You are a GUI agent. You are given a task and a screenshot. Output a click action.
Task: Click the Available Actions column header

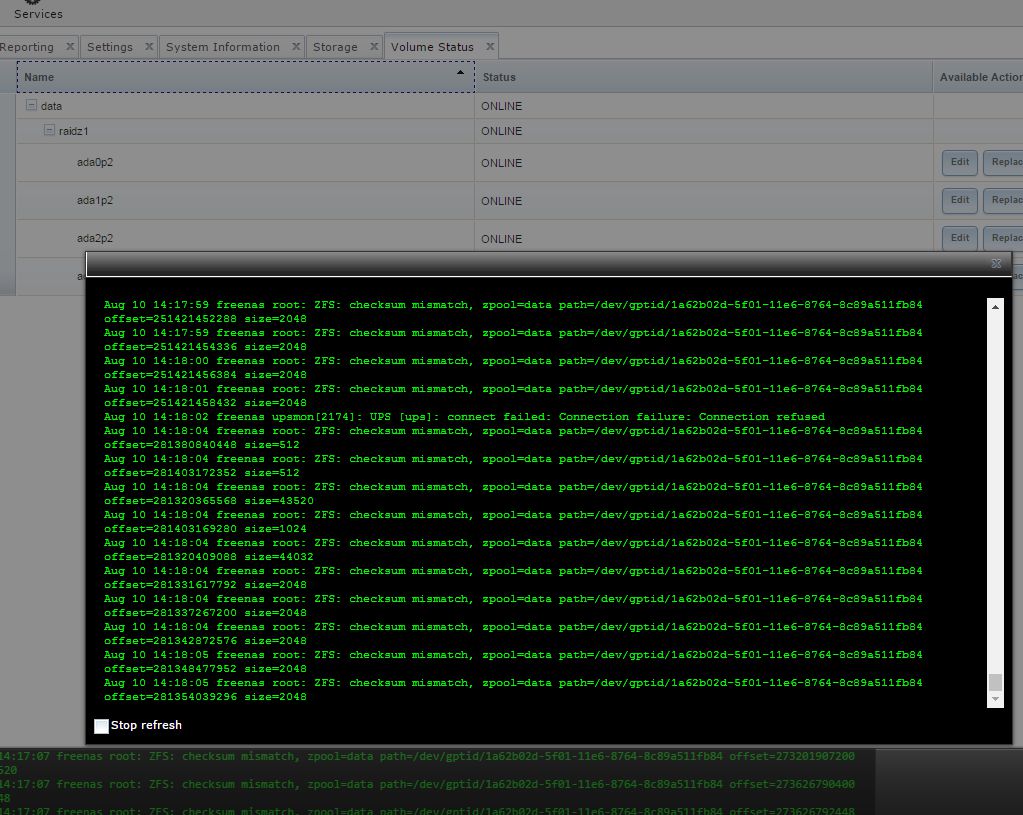click(x=978, y=77)
